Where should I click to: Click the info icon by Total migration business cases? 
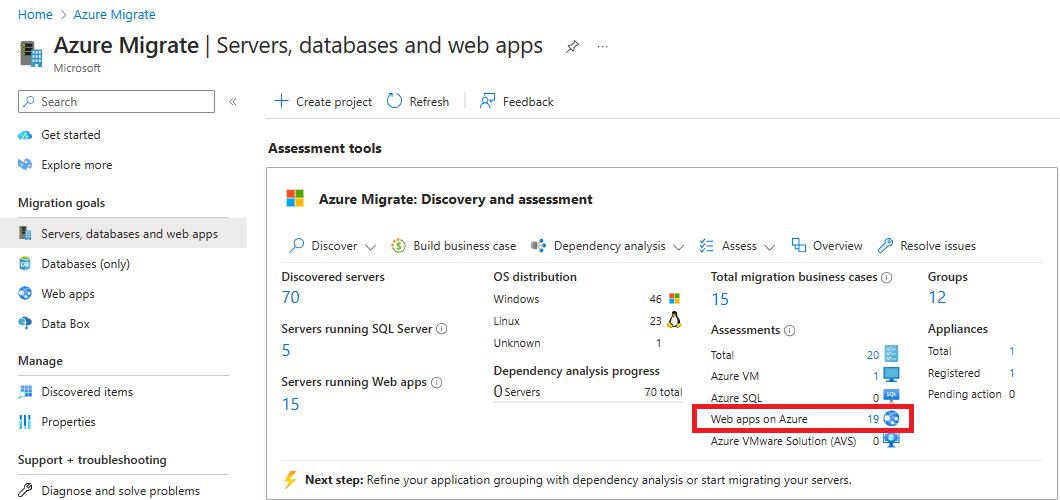pos(887,277)
